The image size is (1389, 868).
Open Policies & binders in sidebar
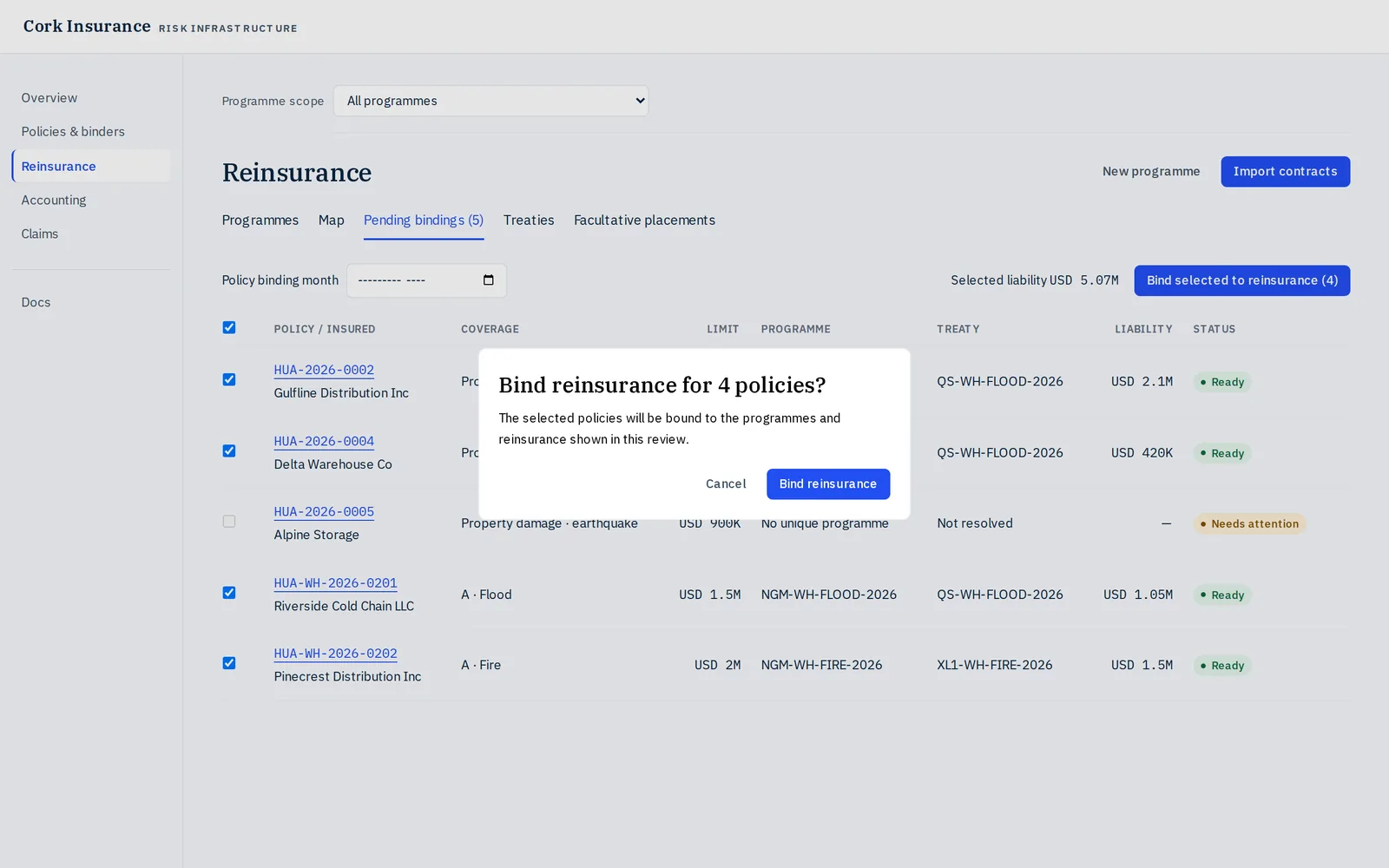[x=91, y=132]
